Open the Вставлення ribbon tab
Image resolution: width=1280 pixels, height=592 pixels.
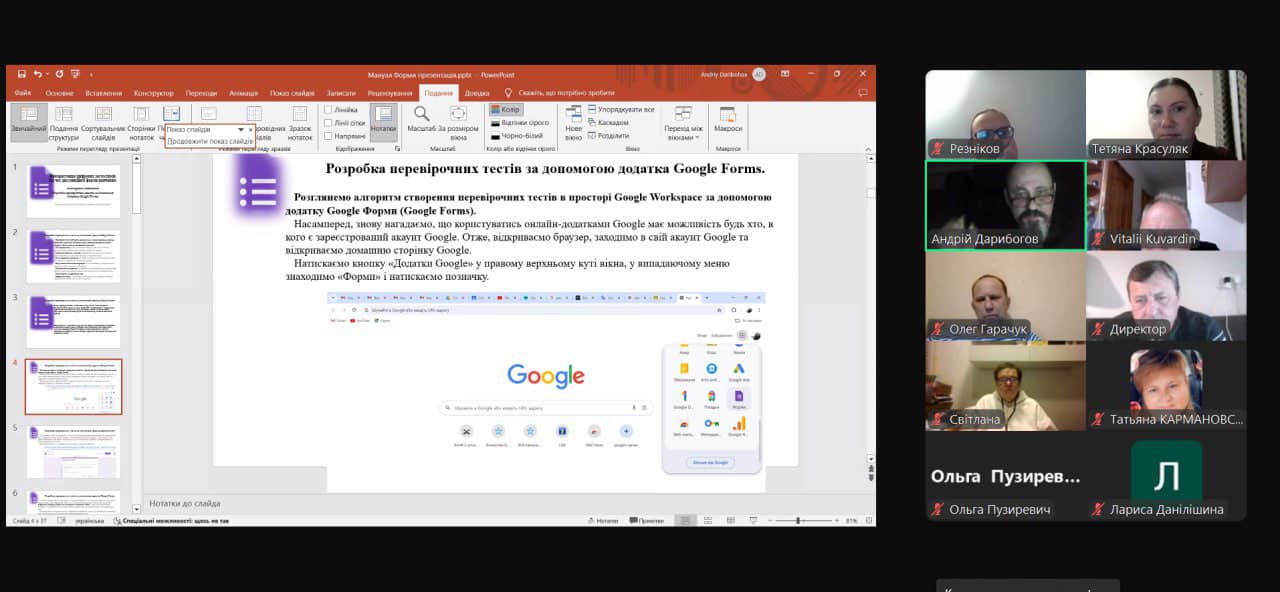click(x=103, y=93)
